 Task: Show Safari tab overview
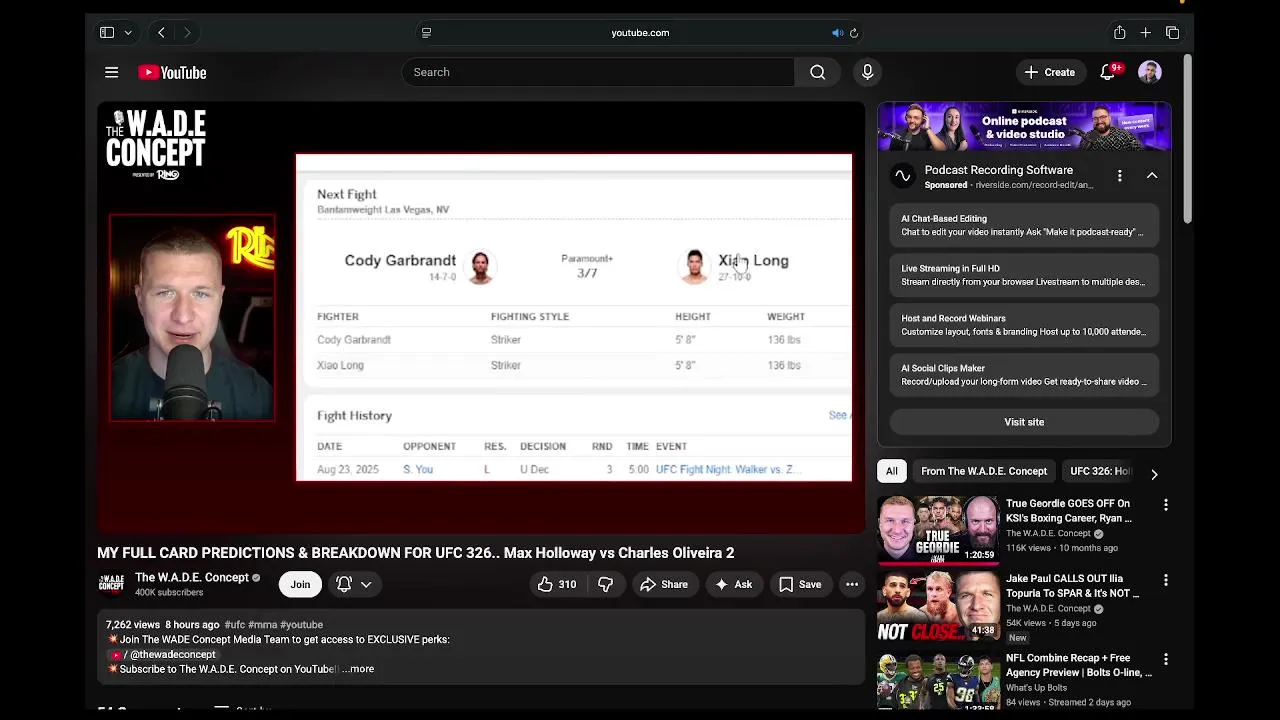[x=1173, y=33]
